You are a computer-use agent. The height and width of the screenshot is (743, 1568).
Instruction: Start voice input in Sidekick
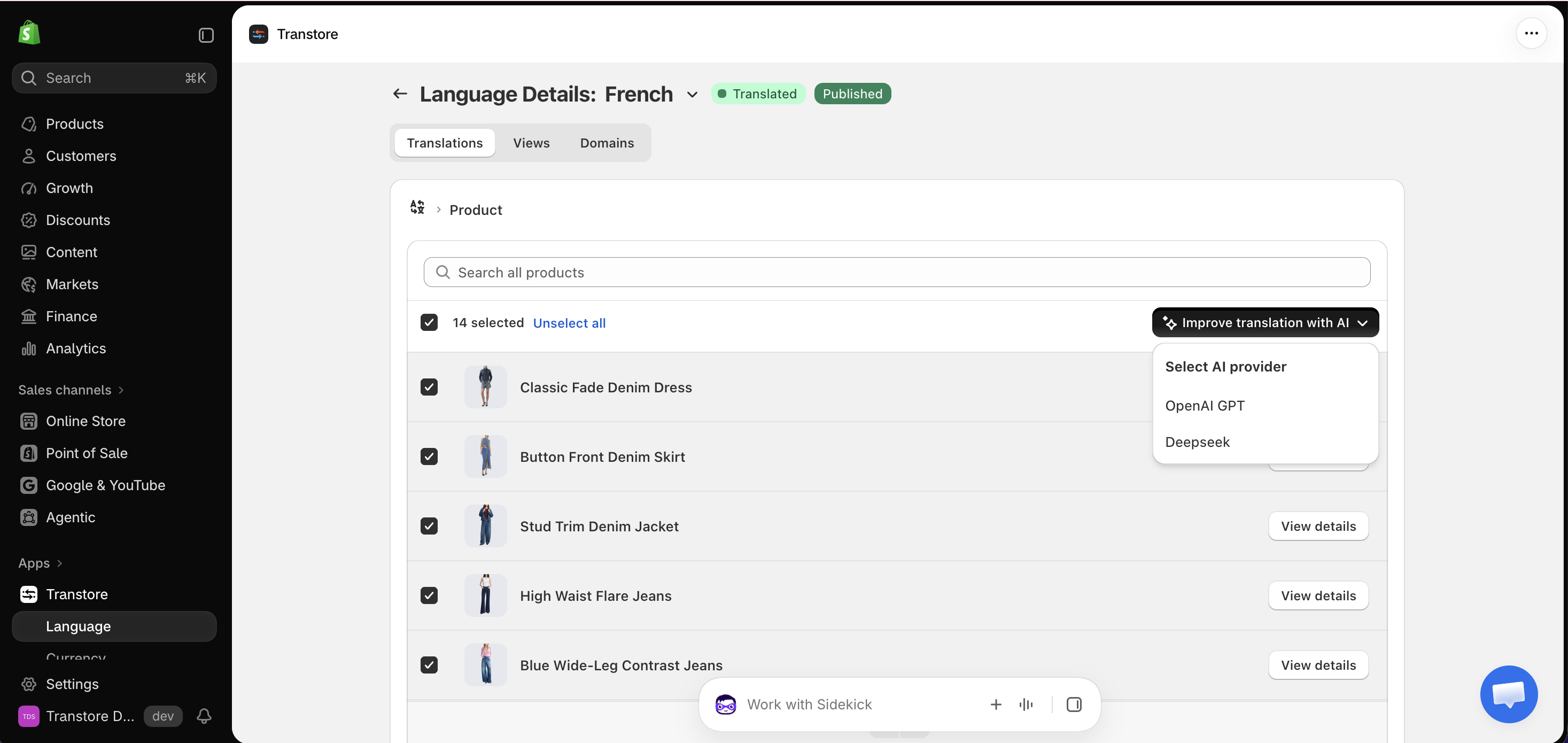1026,705
